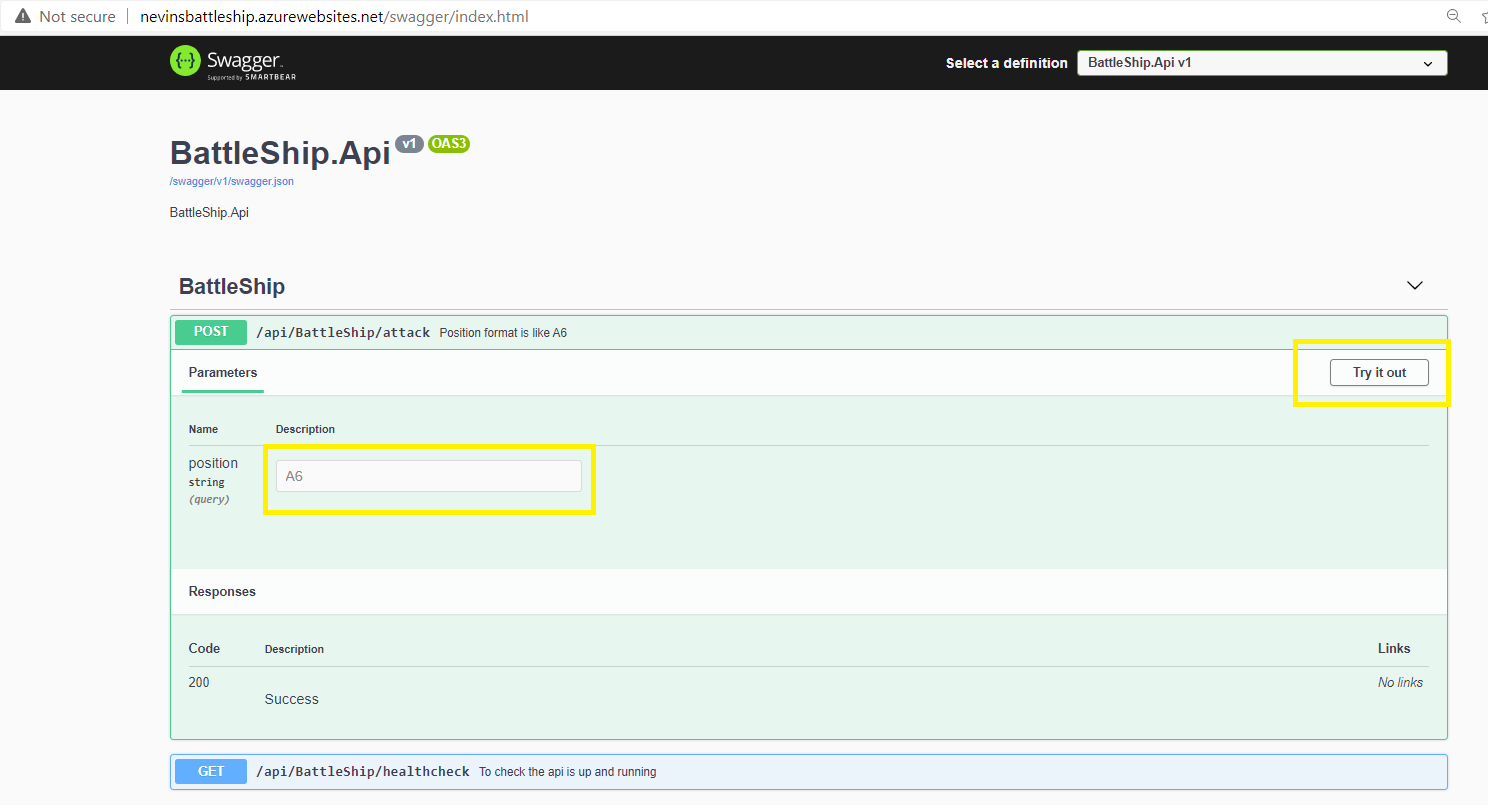
Task: Select the Parameters tab
Action: (223, 373)
